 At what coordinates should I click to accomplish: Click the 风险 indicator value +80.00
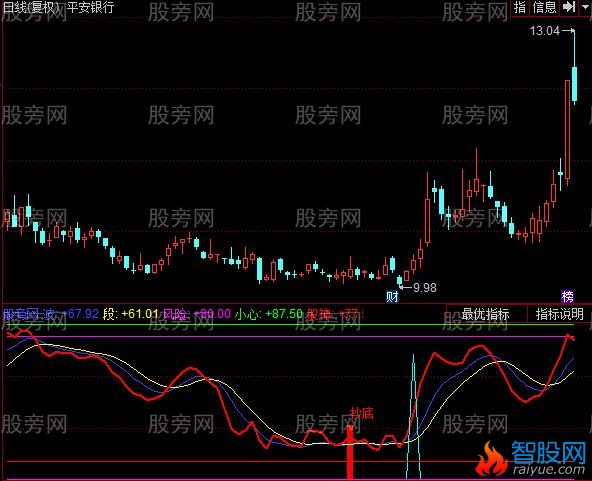[211, 314]
